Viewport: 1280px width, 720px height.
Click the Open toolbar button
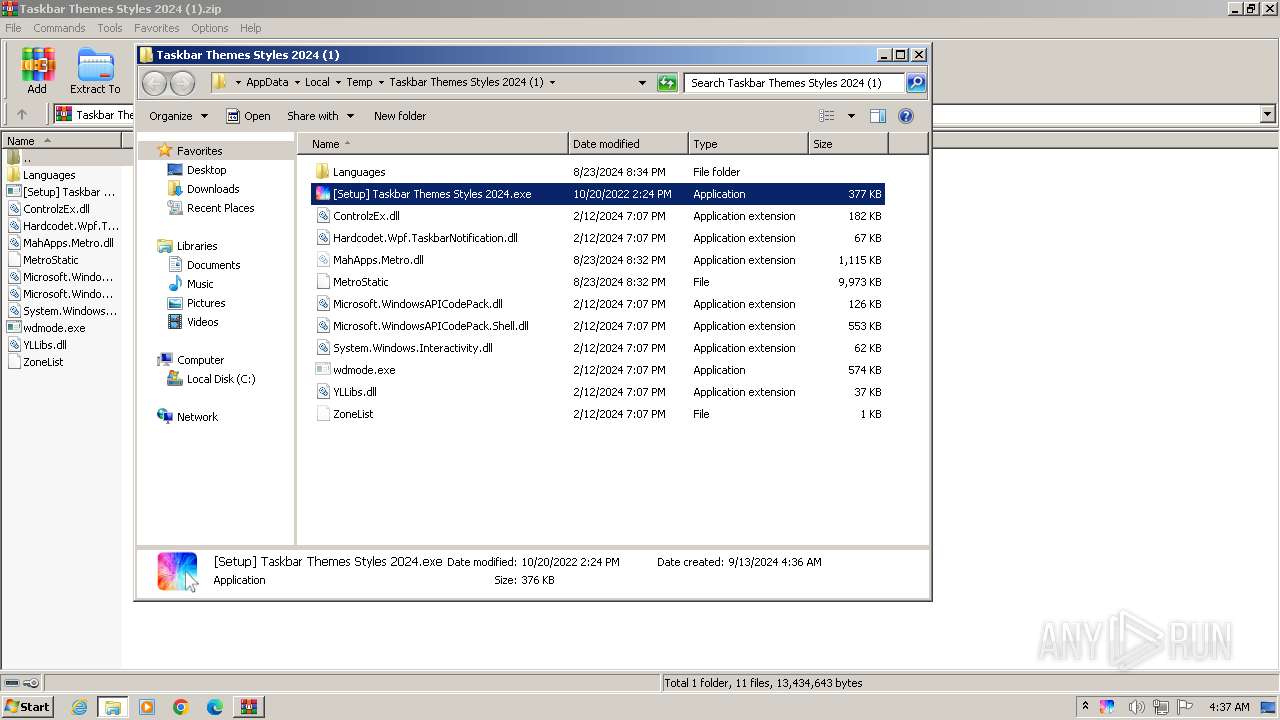[x=248, y=116]
